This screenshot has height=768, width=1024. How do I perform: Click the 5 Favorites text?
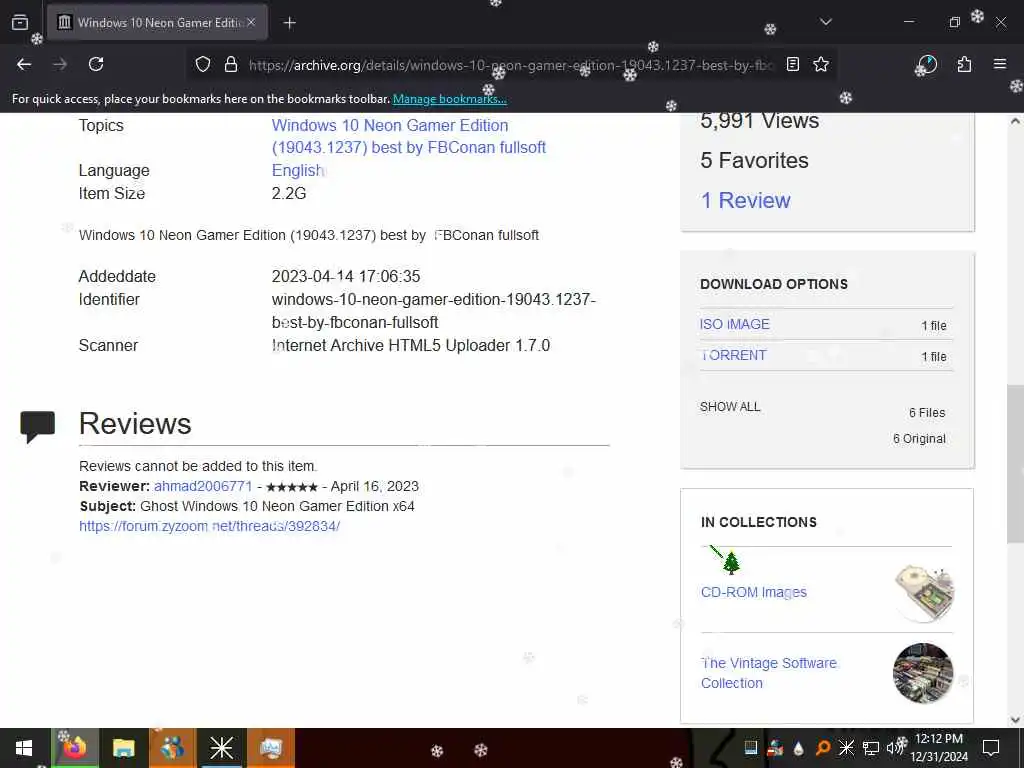(754, 161)
